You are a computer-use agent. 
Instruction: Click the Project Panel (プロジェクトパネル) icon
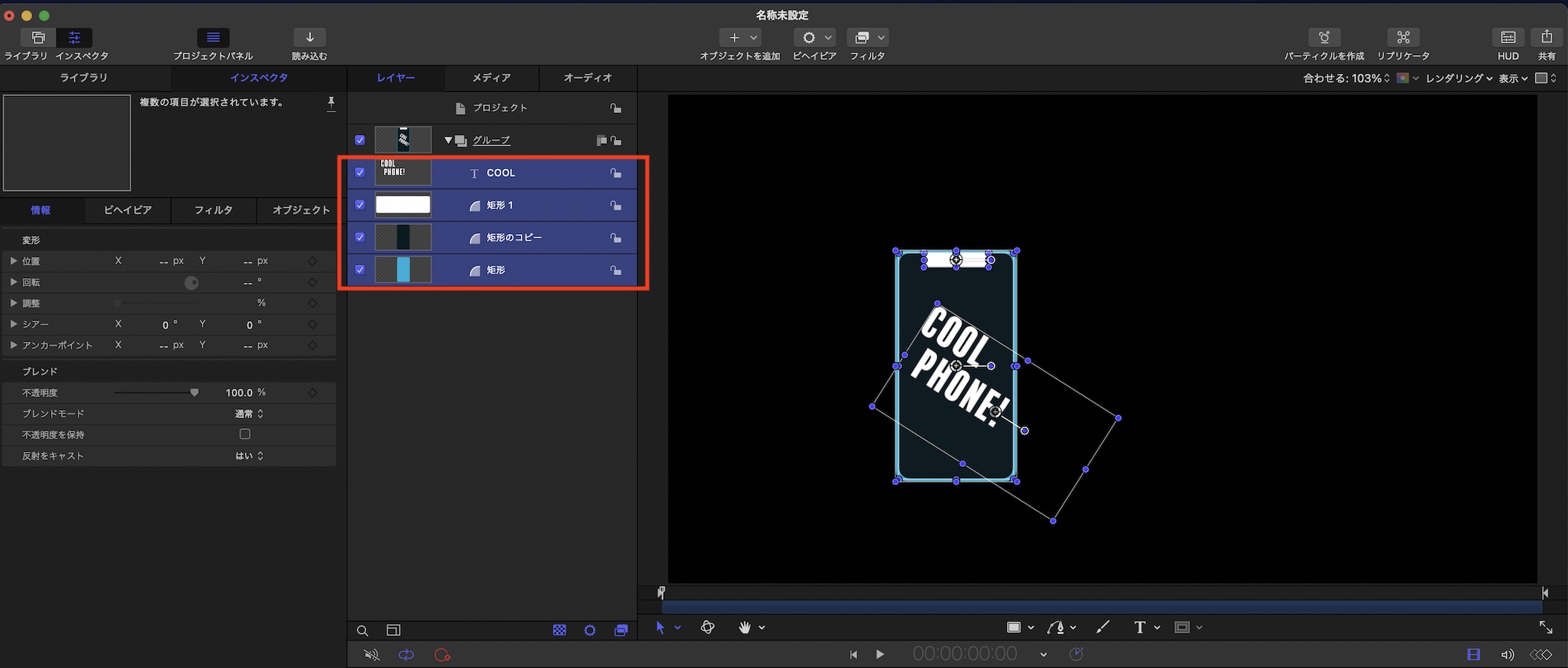tap(213, 38)
